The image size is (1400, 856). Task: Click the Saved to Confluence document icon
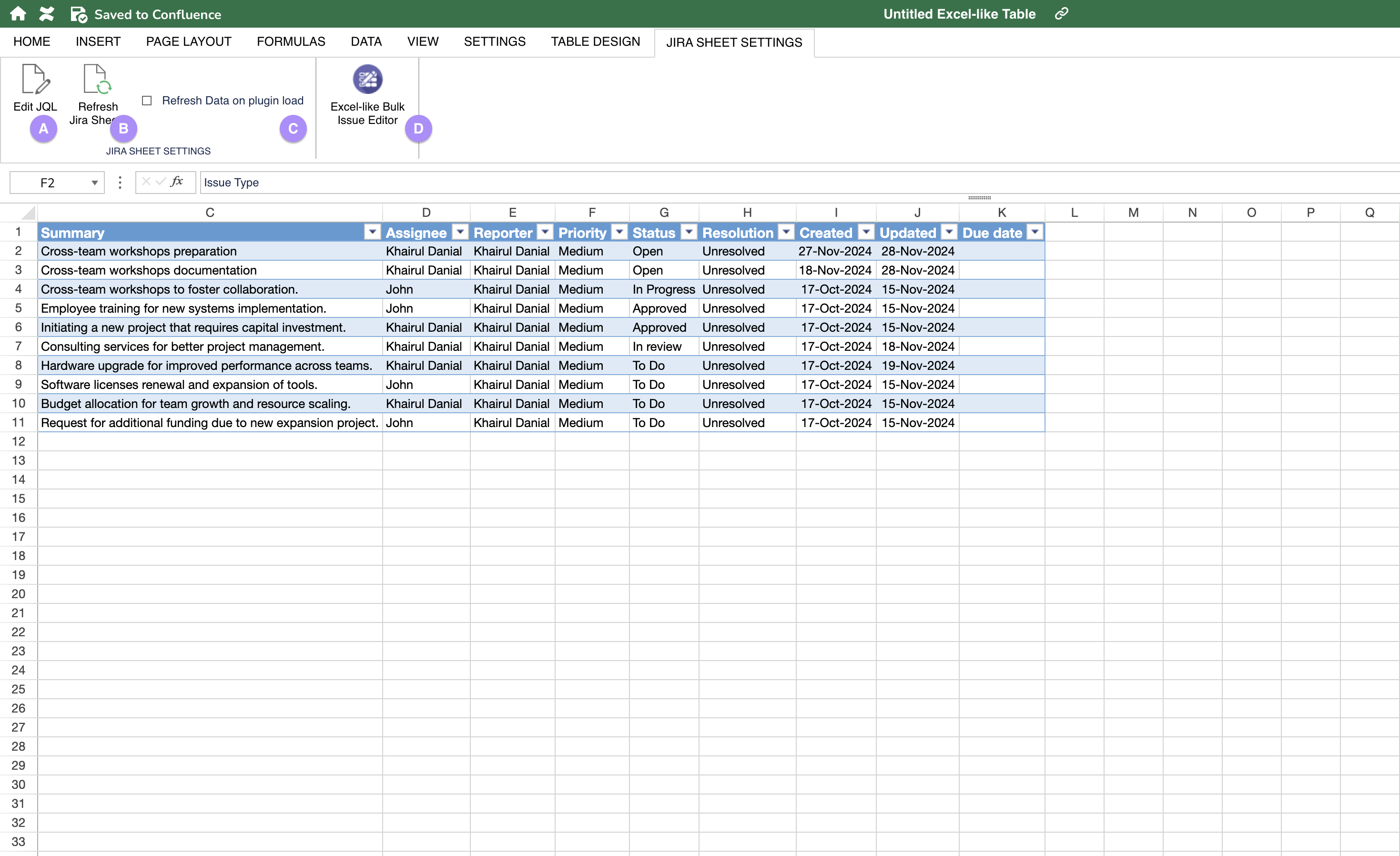coord(79,14)
